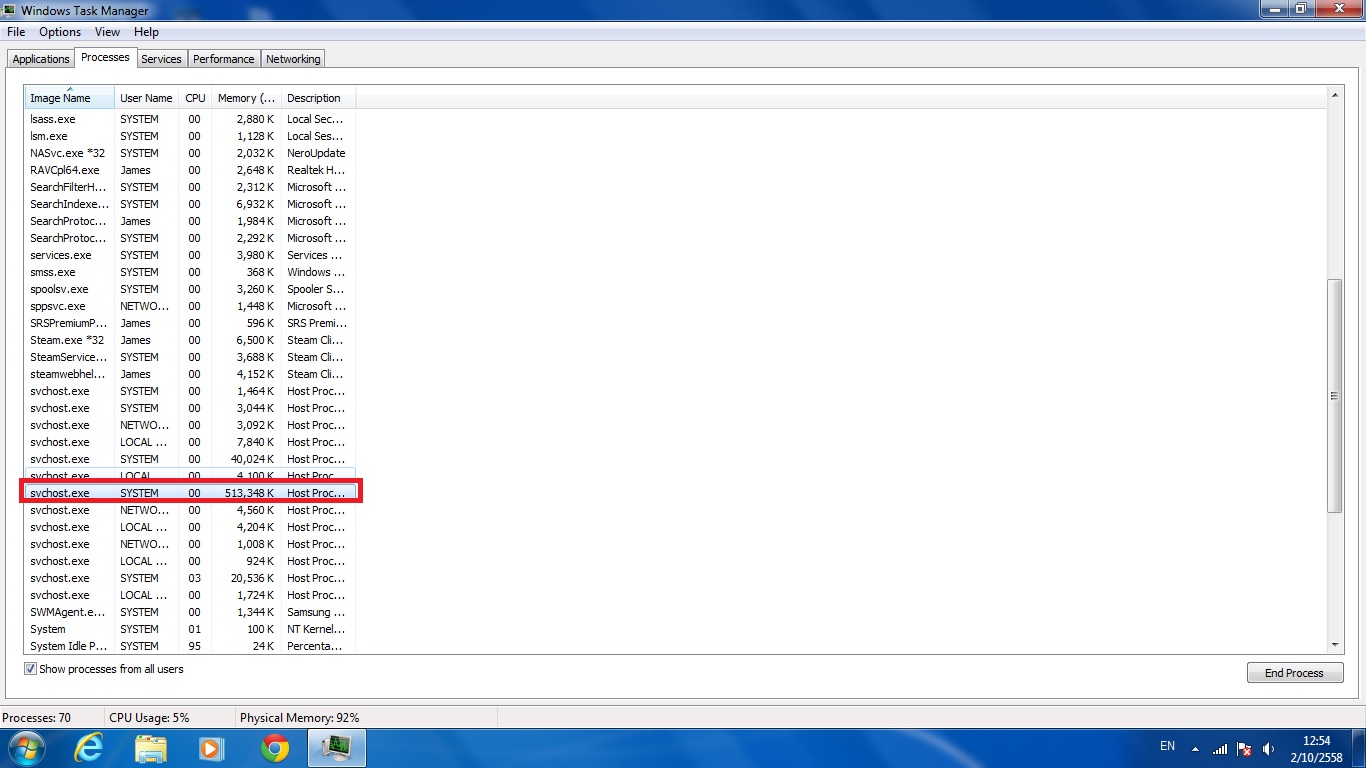Open Google Chrome from the taskbar

pyautogui.click(x=275, y=748)
